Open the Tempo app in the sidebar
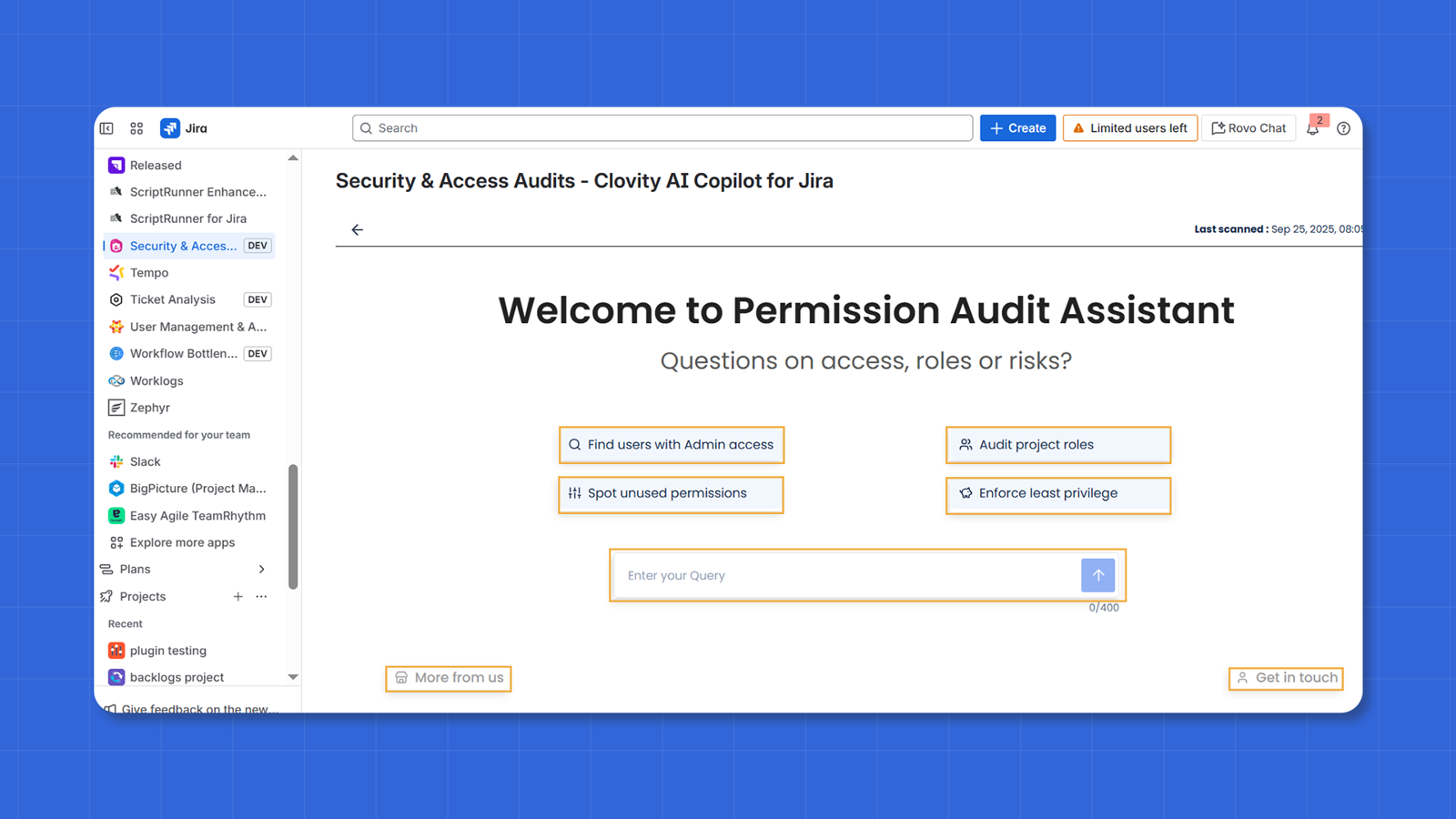Viewport: 1456px width, 819px height. [147, 272]
